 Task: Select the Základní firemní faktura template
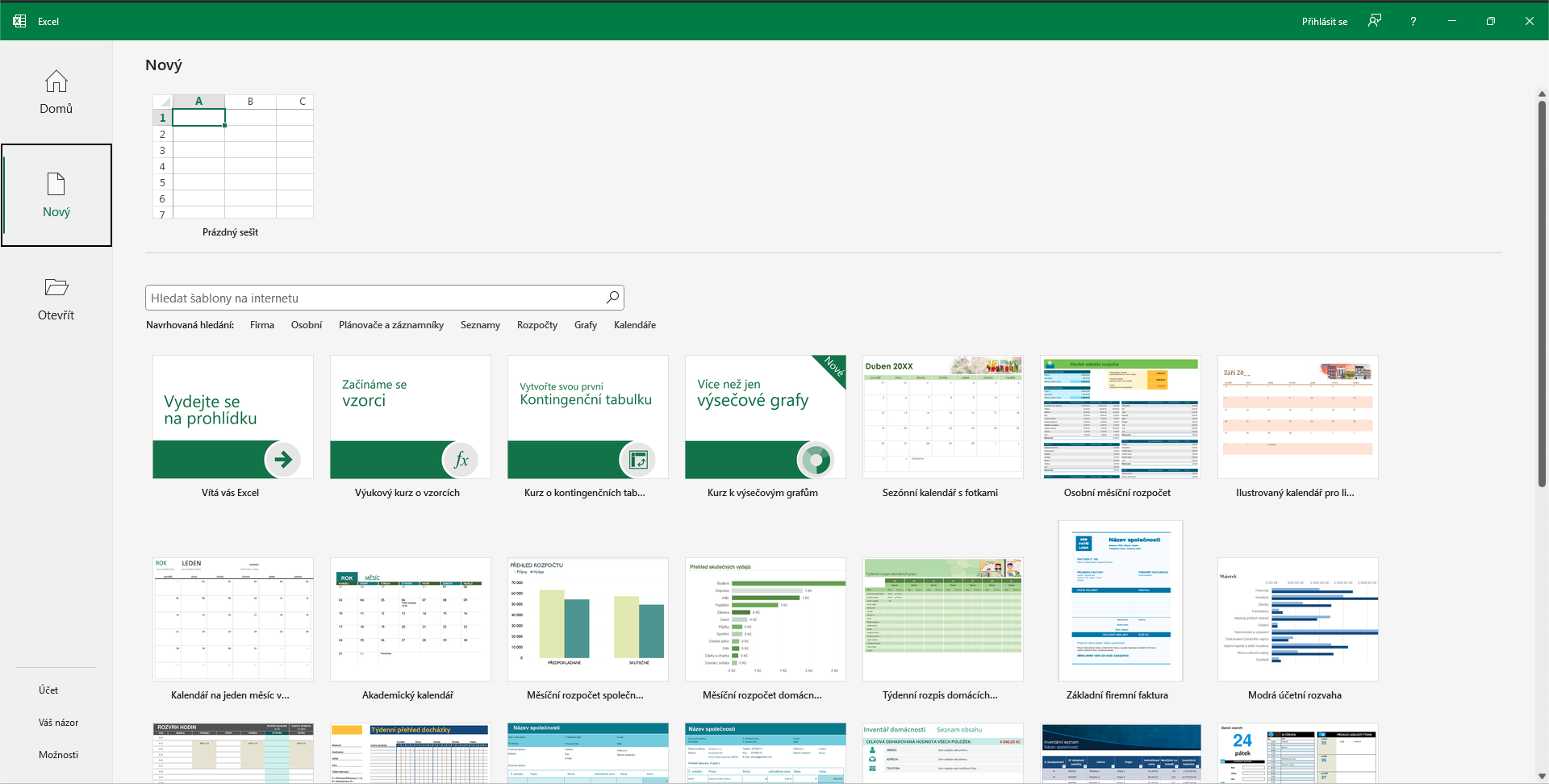[x=1120, y=601]
